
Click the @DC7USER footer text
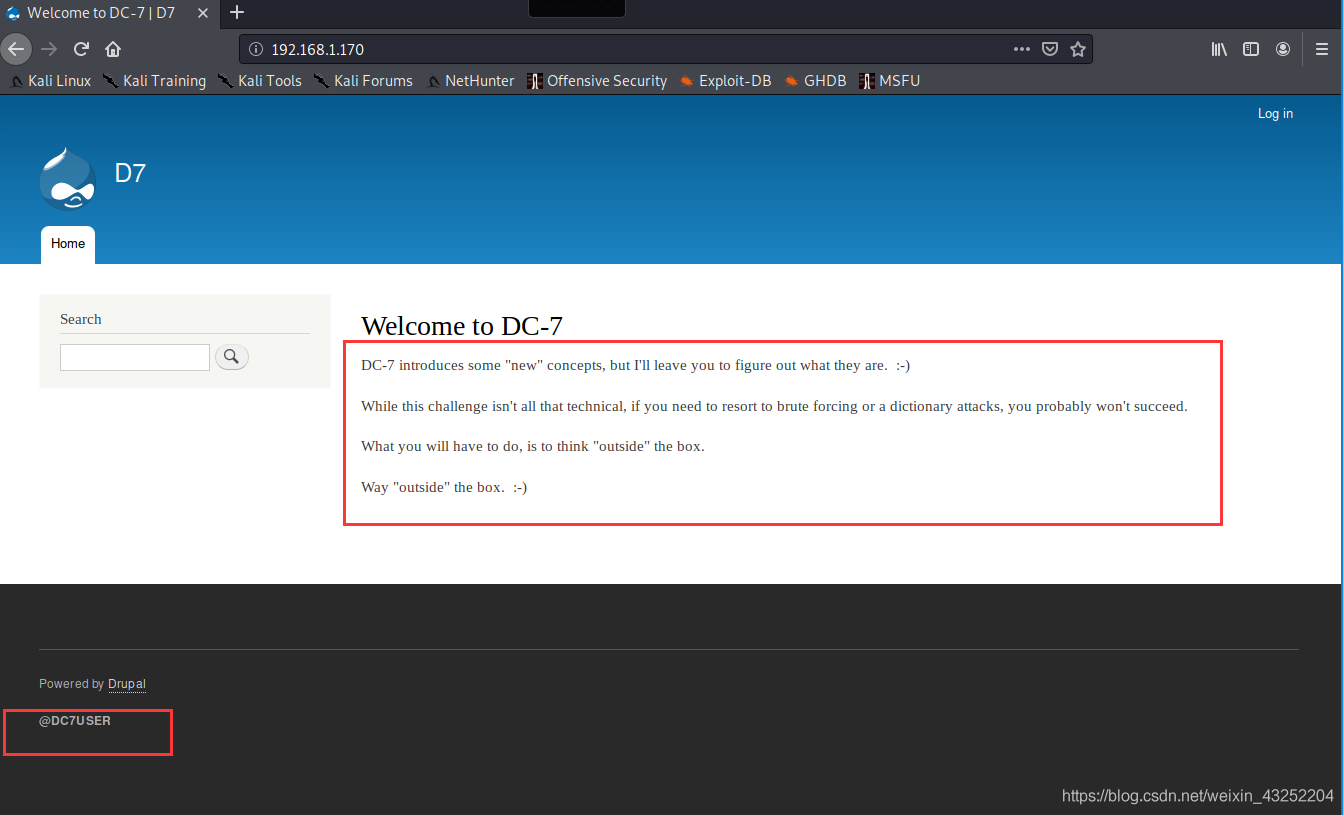[75, 720]
